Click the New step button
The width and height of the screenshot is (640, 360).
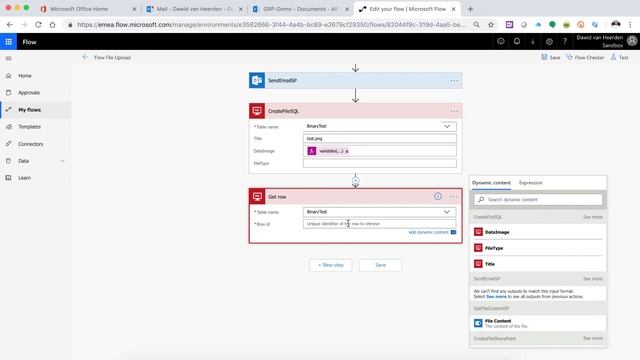tap(331, 265)
